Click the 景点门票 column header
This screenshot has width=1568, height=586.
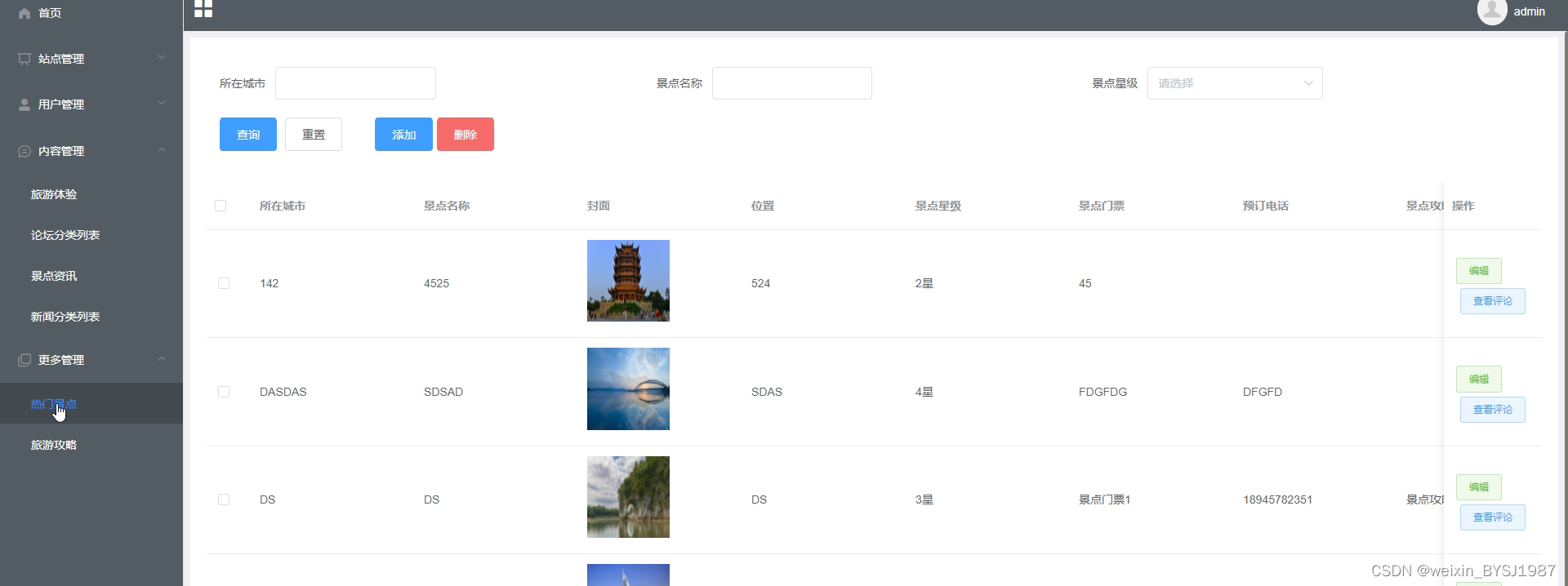pos(1102,206)
